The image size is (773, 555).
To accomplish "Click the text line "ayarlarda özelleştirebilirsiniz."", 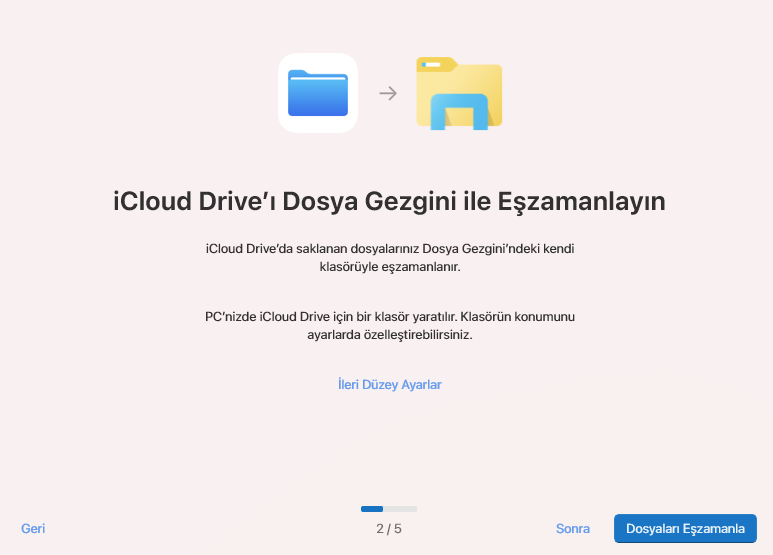I will coord(389,336).
